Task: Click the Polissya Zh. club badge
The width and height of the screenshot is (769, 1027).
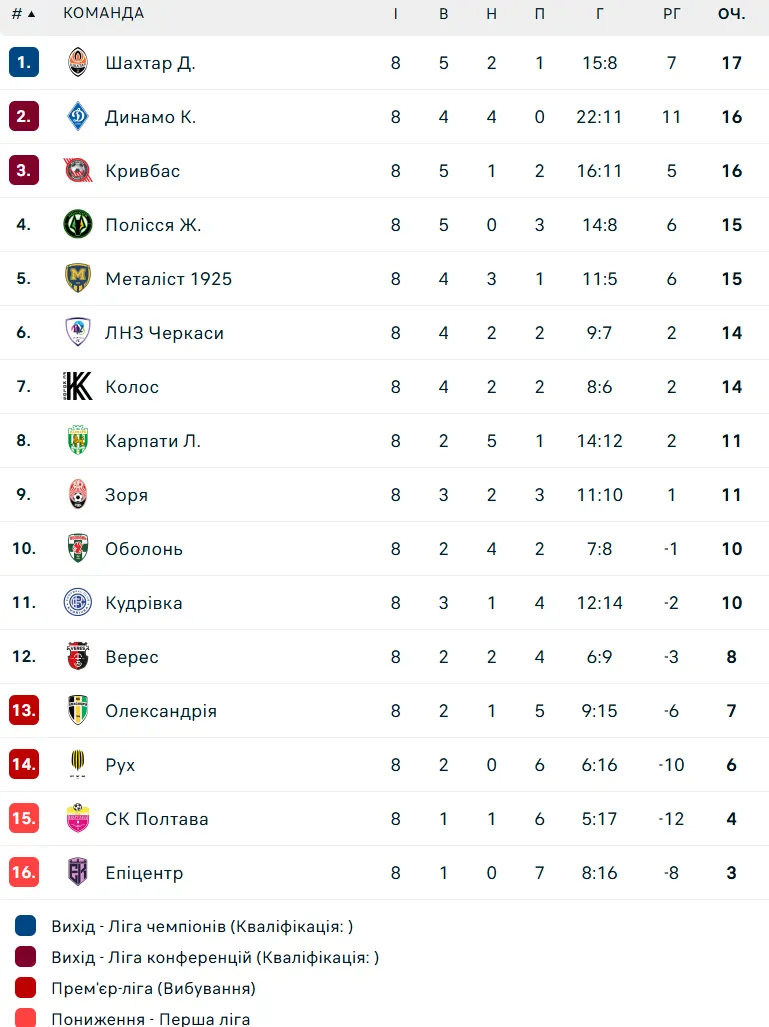Action: [78, 225]
